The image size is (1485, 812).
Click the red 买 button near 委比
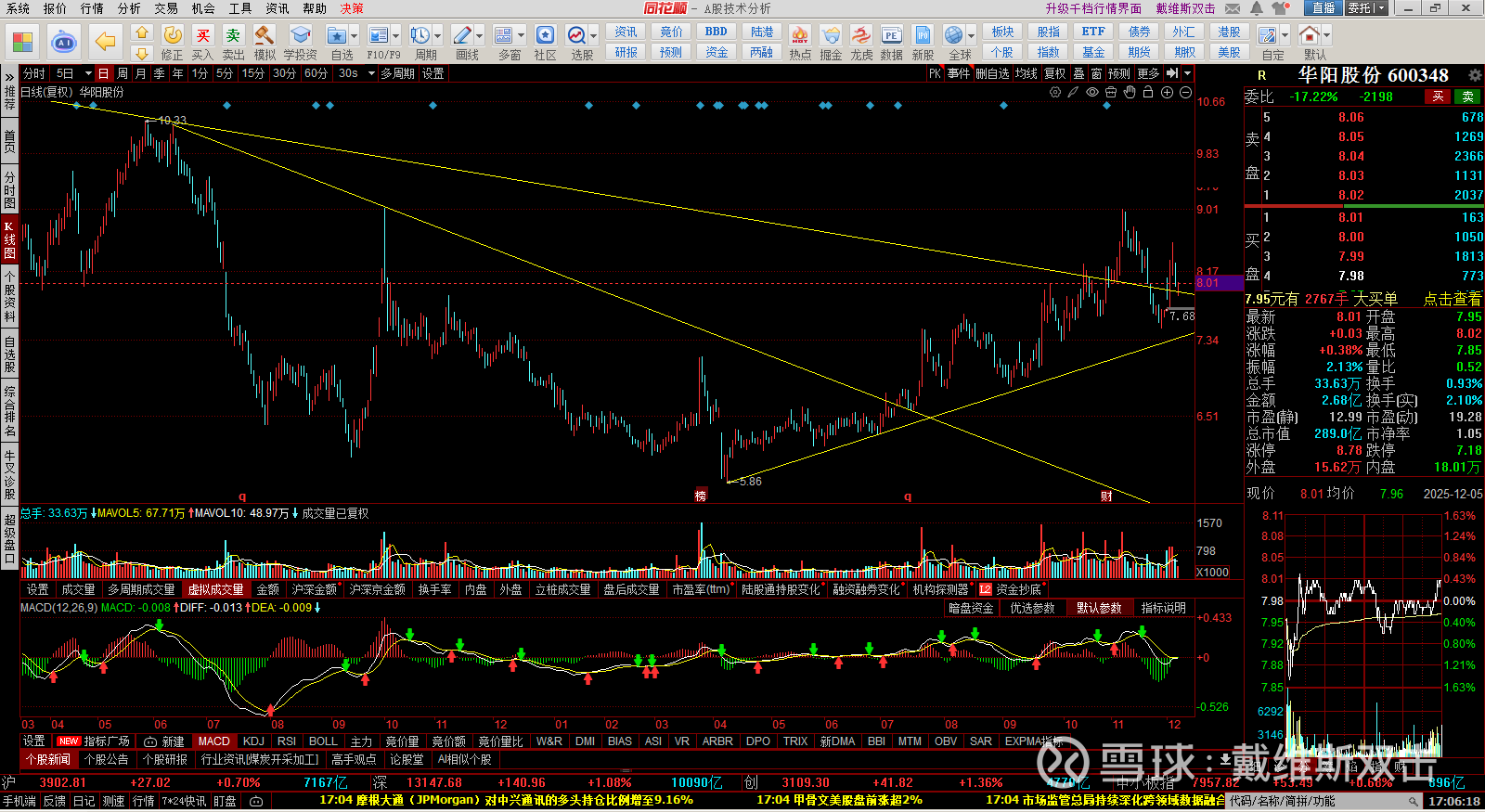pyautogui.click(x=1438, y=97)
